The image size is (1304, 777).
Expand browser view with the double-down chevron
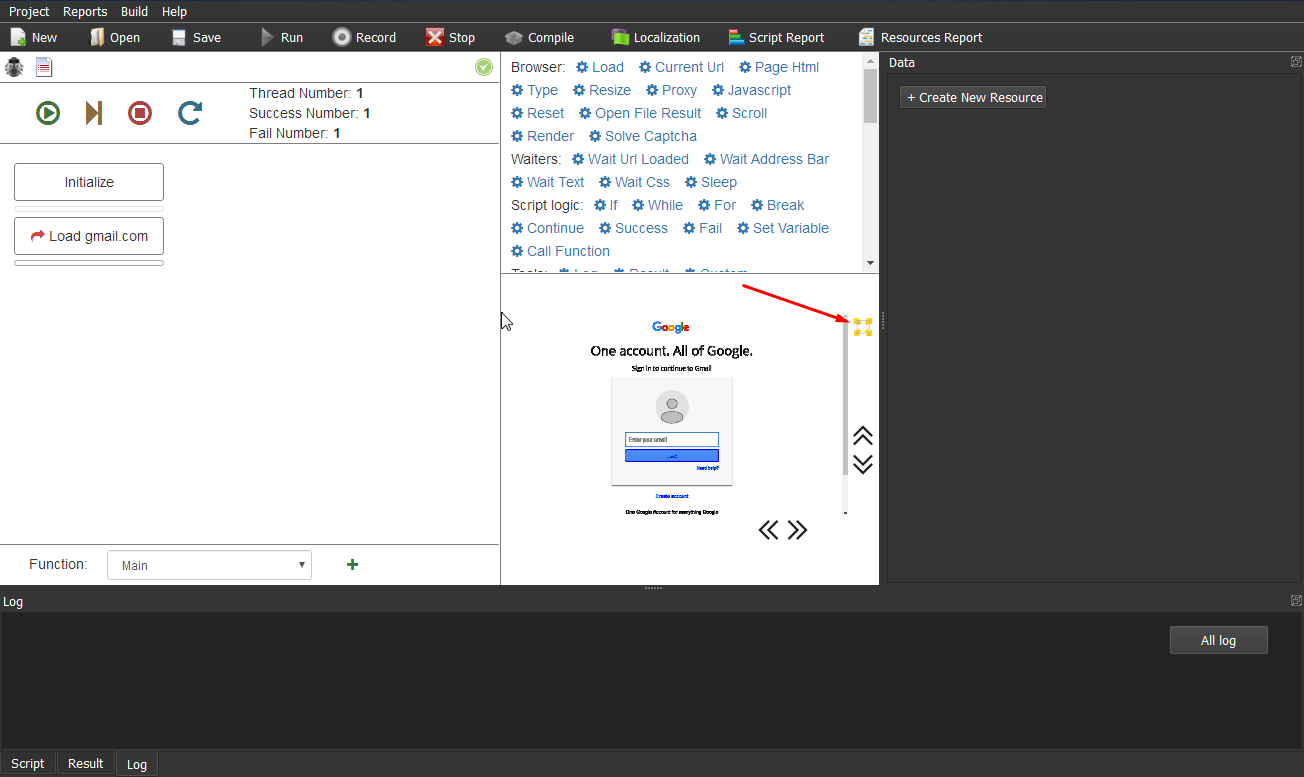[x=862, y=462]
